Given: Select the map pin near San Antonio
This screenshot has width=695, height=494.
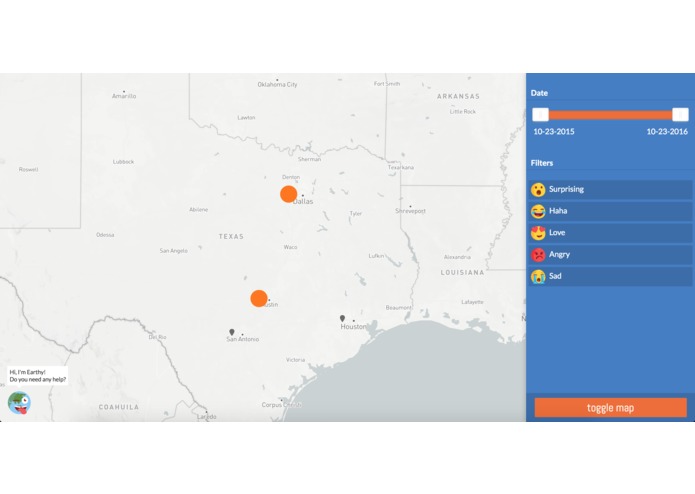Looking at the screenshot, I should tap(231, 332).
